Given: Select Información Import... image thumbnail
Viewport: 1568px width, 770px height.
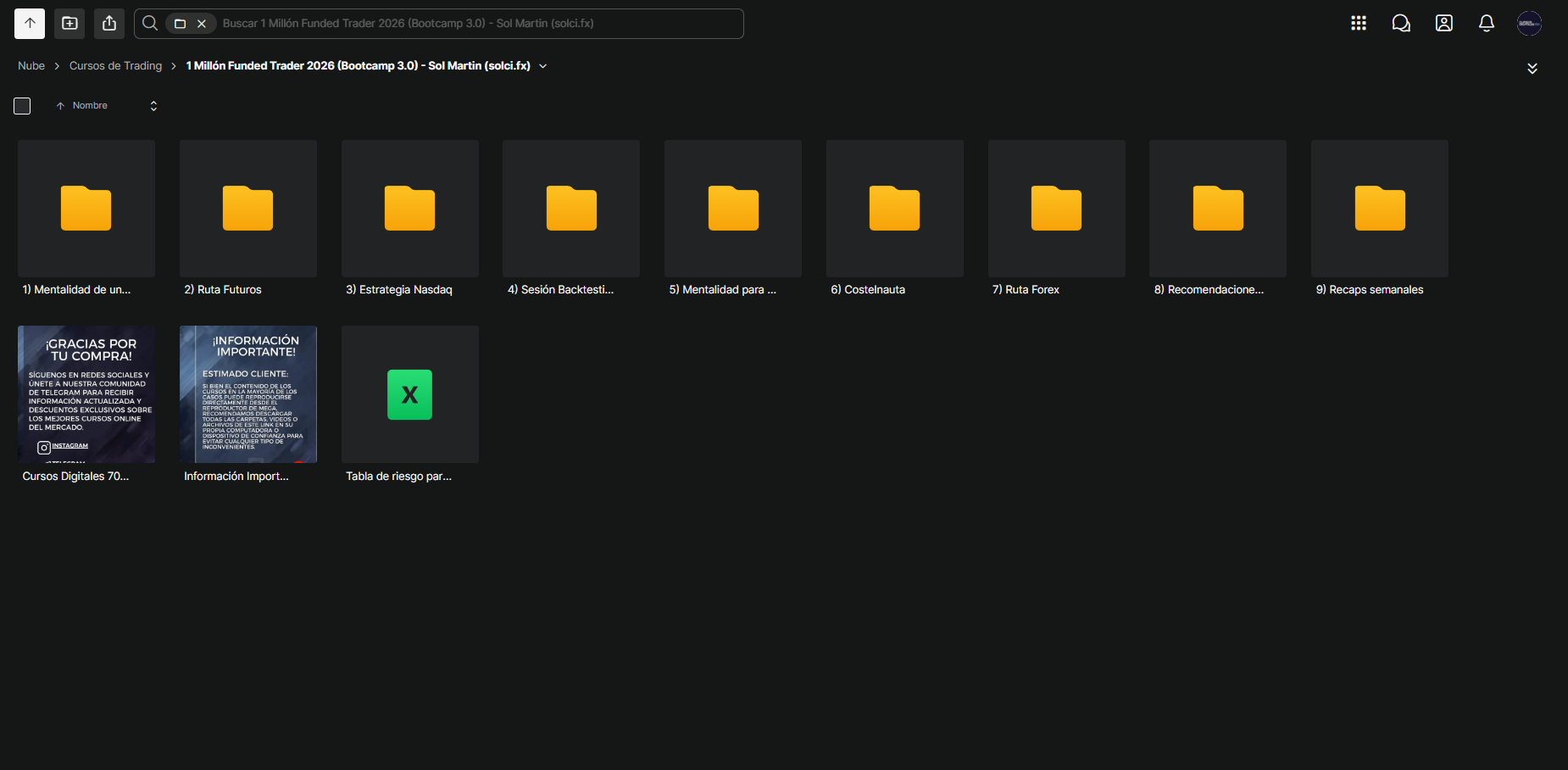Looking at the screenshot, I should pos(248,394).
